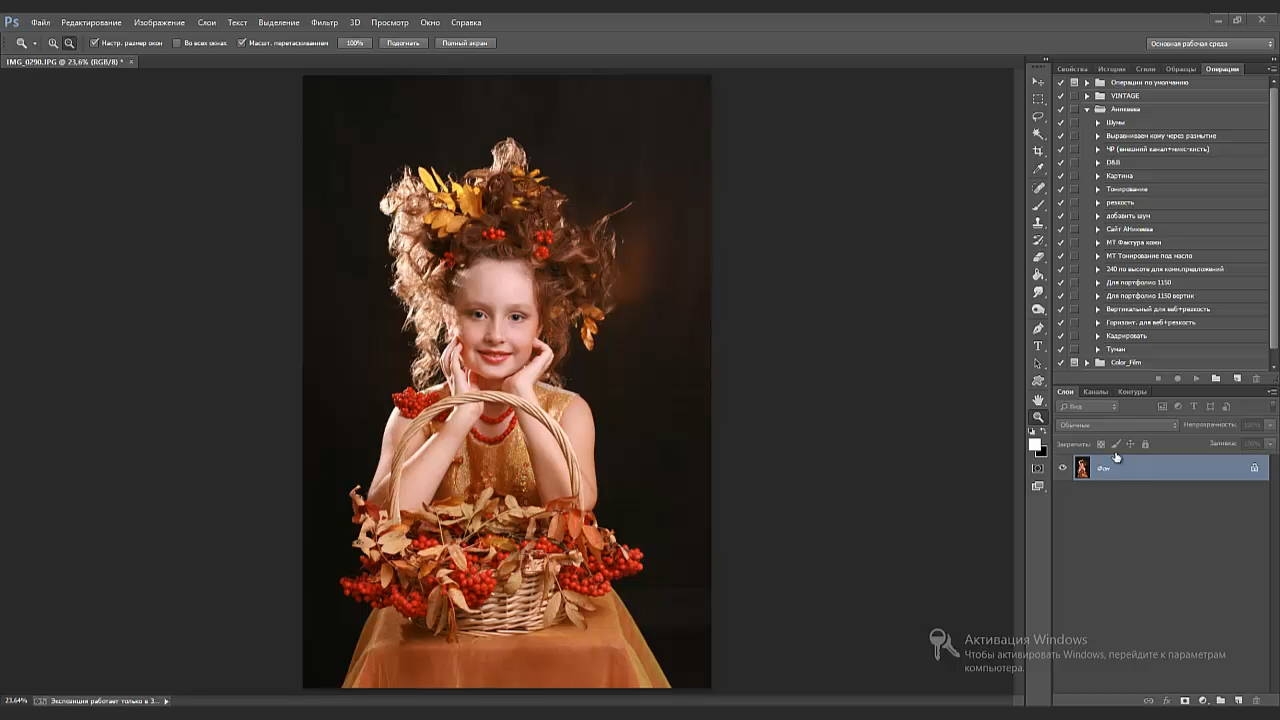
Task: Toggle checkmark for Картина action
Action: click(x=1060, y=176)
